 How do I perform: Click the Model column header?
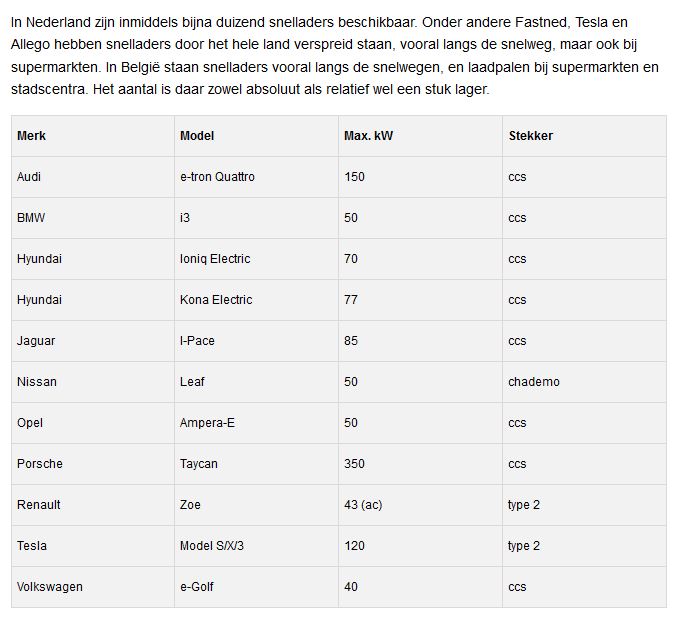[197, 136]
